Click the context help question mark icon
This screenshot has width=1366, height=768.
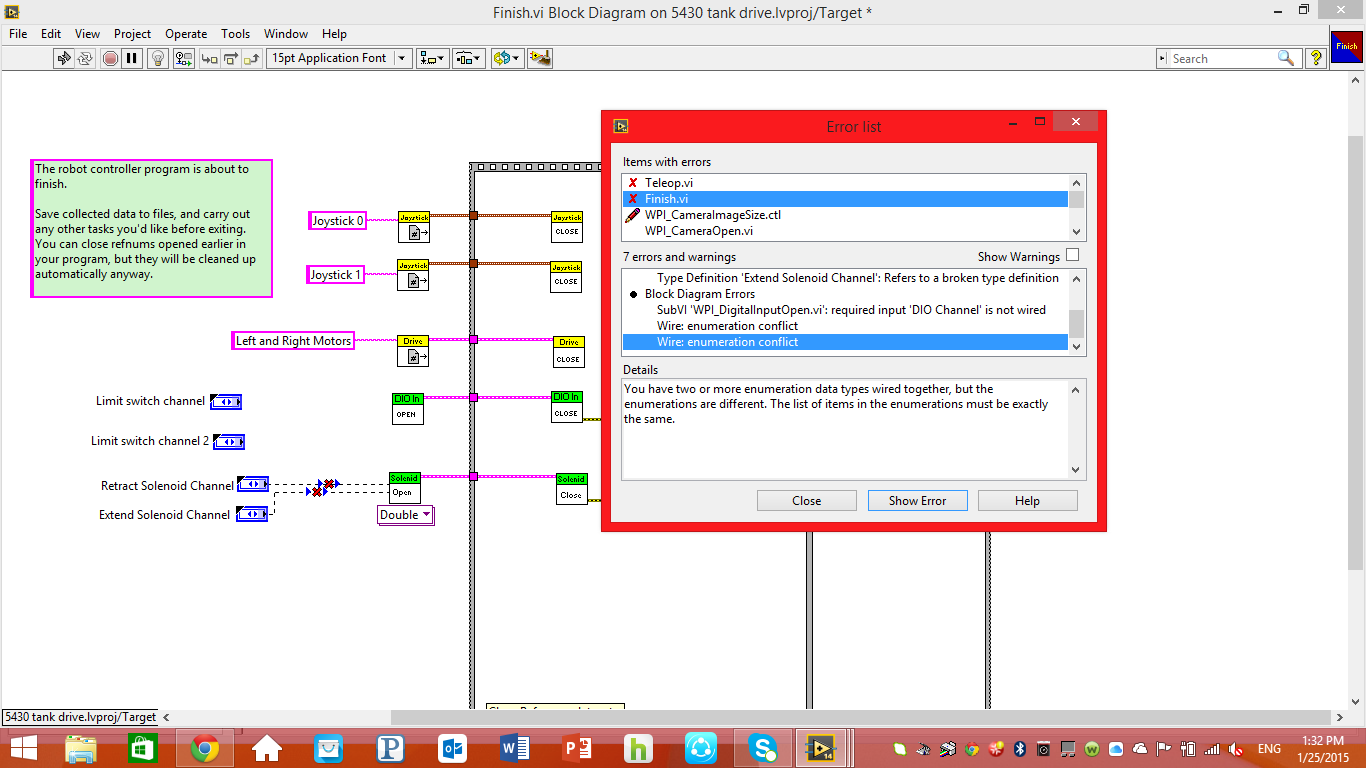point(1316,58)
